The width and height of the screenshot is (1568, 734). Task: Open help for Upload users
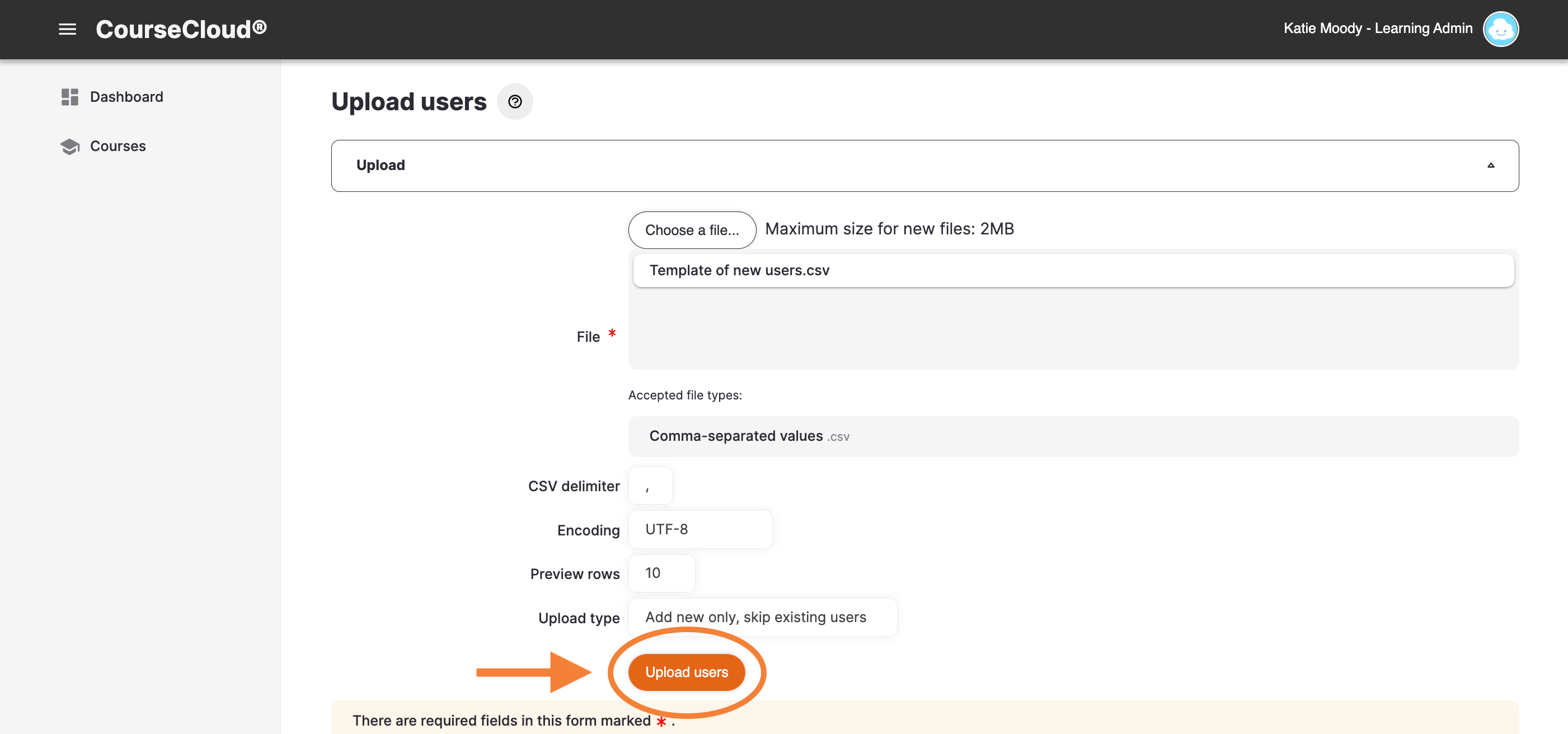(515, 102)
